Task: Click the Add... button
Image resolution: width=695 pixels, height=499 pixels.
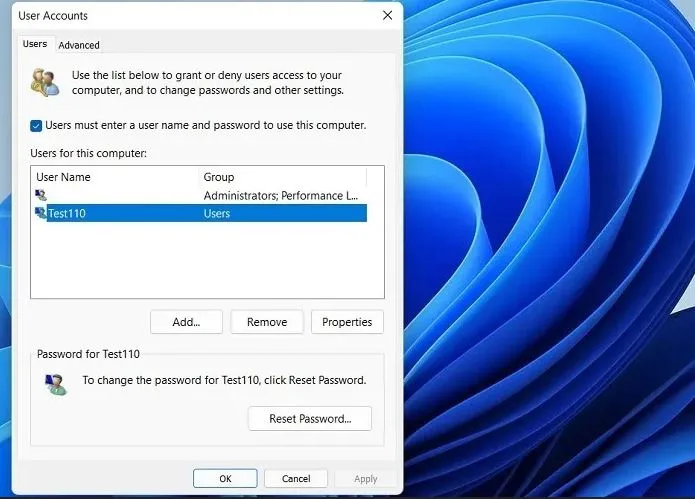Action: (186, 322)
